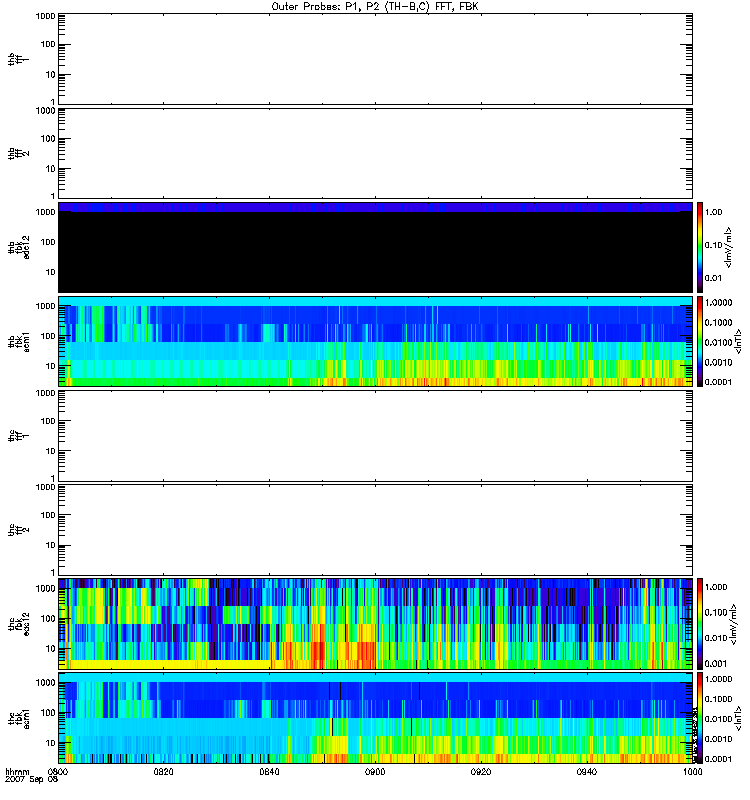Click the date text '2007 Sep 08'
Image resolution: width=750 pixels, height=800 pixels.
pyautogui.click(x=31, y=780)
